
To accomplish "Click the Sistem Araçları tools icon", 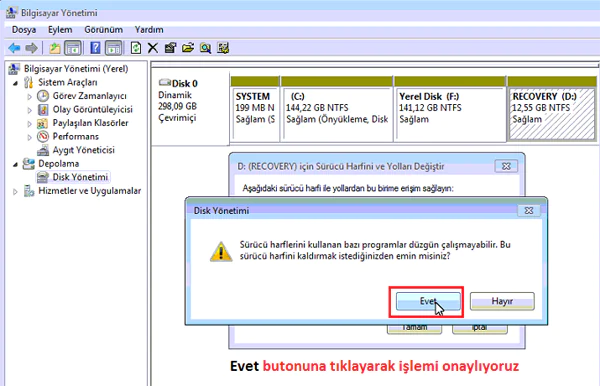I will (28, 82).
